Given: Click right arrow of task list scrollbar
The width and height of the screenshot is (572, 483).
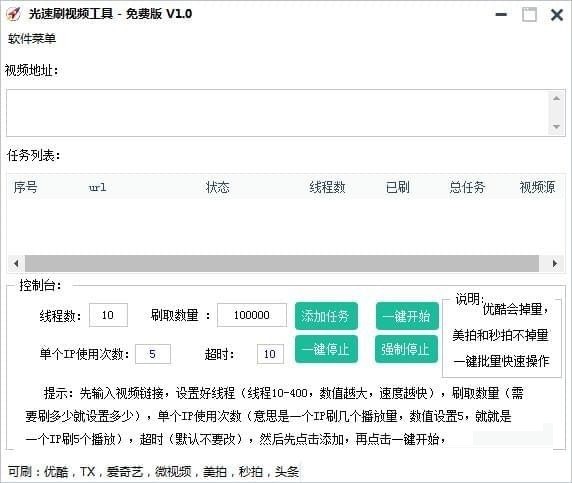Looking at the screenshot, I should pyautogui.click(x=554, y=263).
